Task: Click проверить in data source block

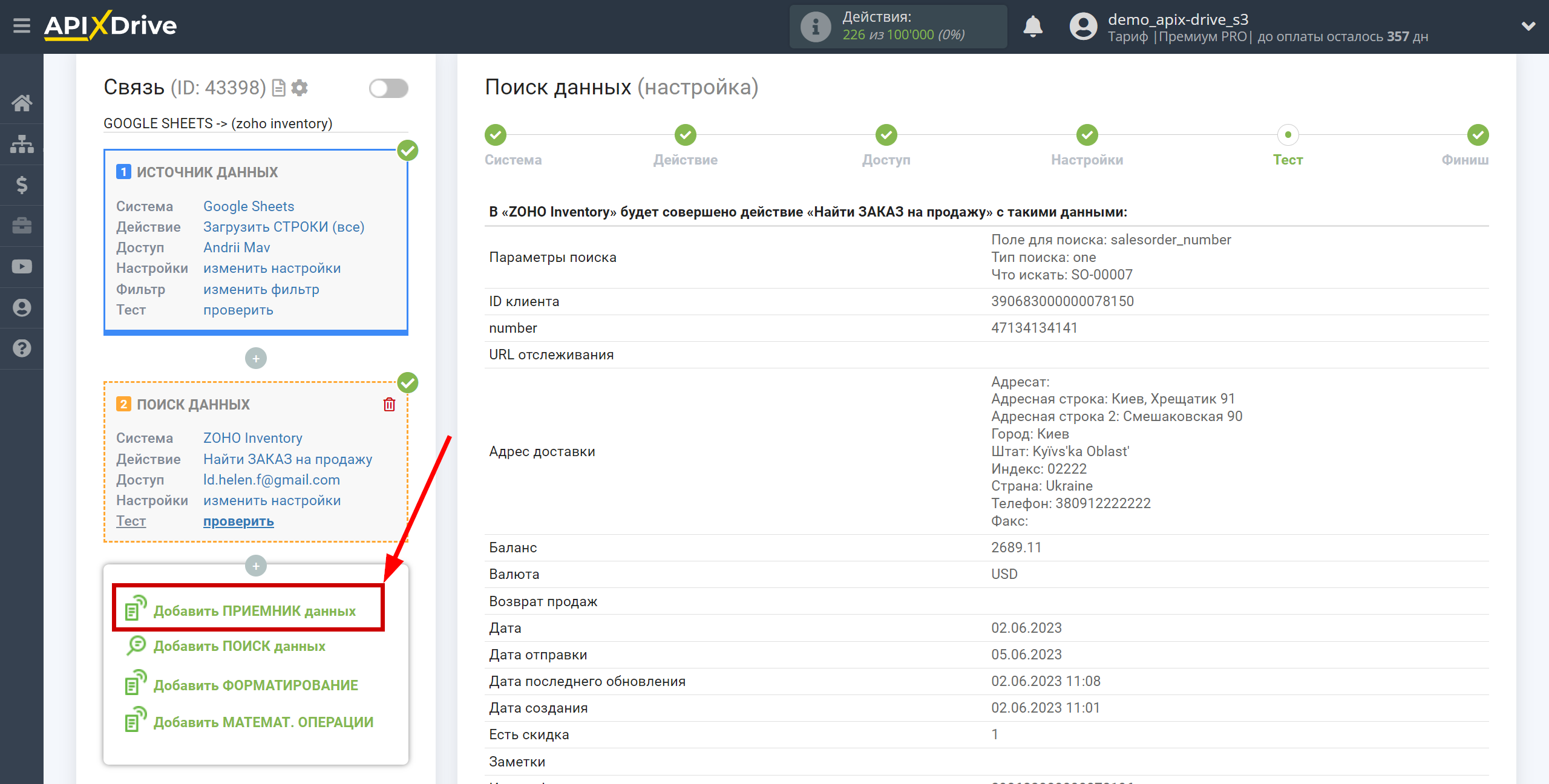Action: [x=238, y=310]
